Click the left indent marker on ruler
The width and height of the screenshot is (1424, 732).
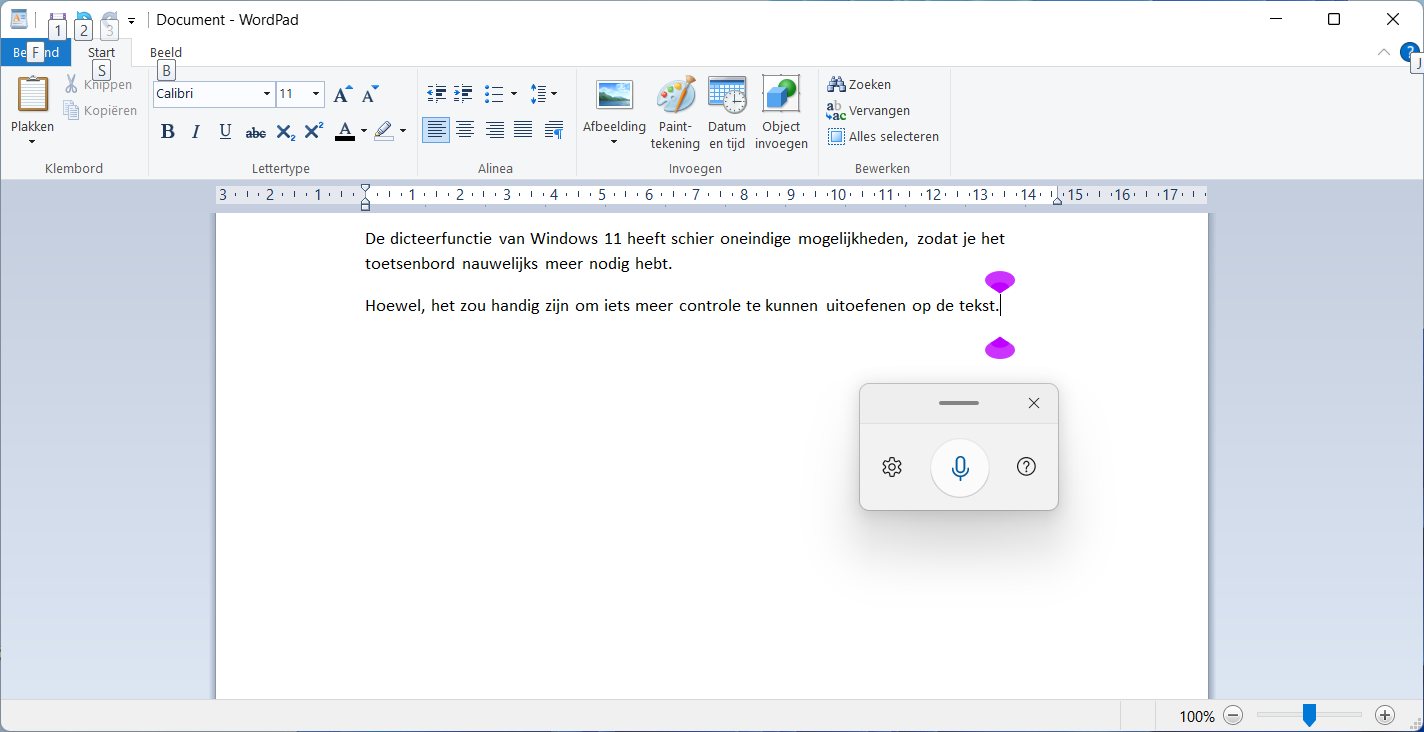[365, 204]
